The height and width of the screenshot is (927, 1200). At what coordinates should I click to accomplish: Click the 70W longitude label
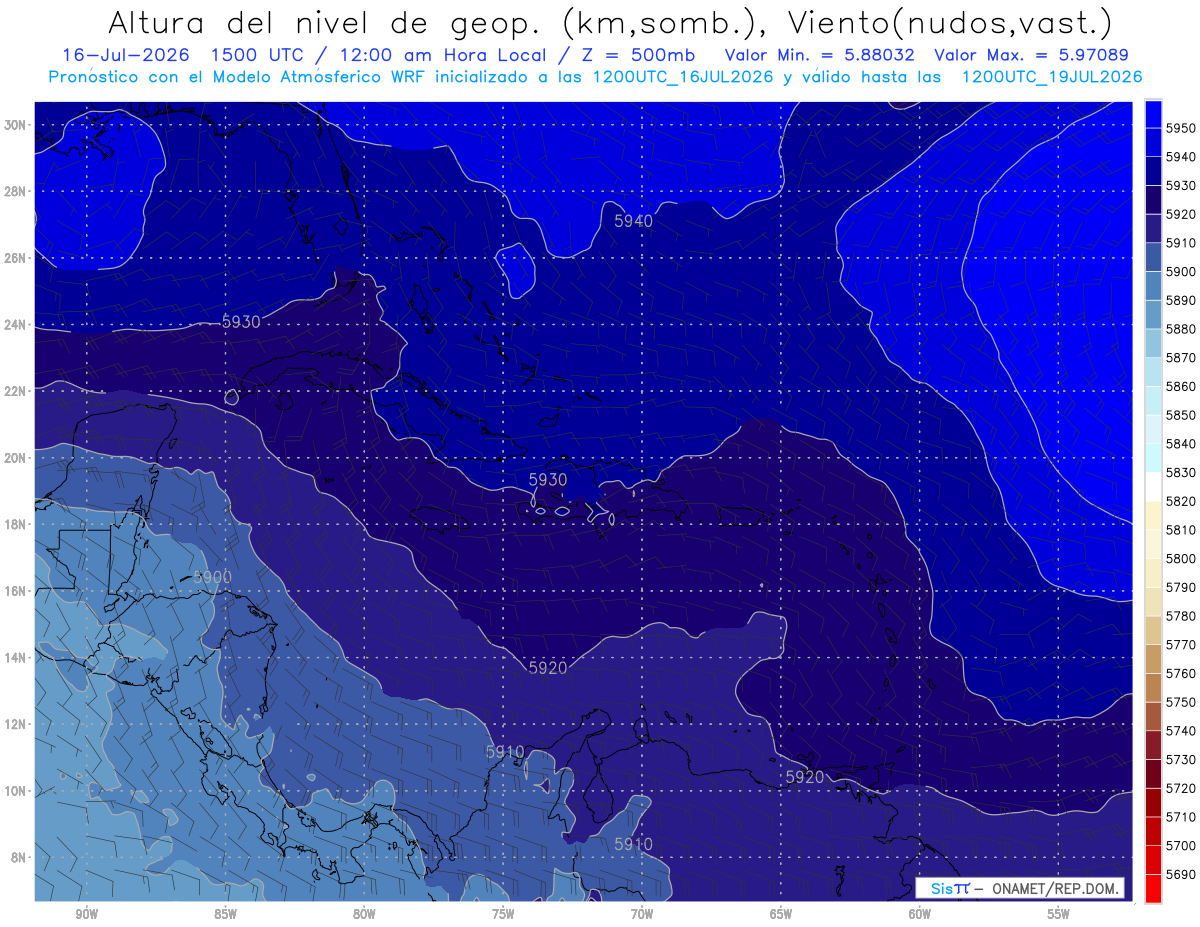pos(642,913)
